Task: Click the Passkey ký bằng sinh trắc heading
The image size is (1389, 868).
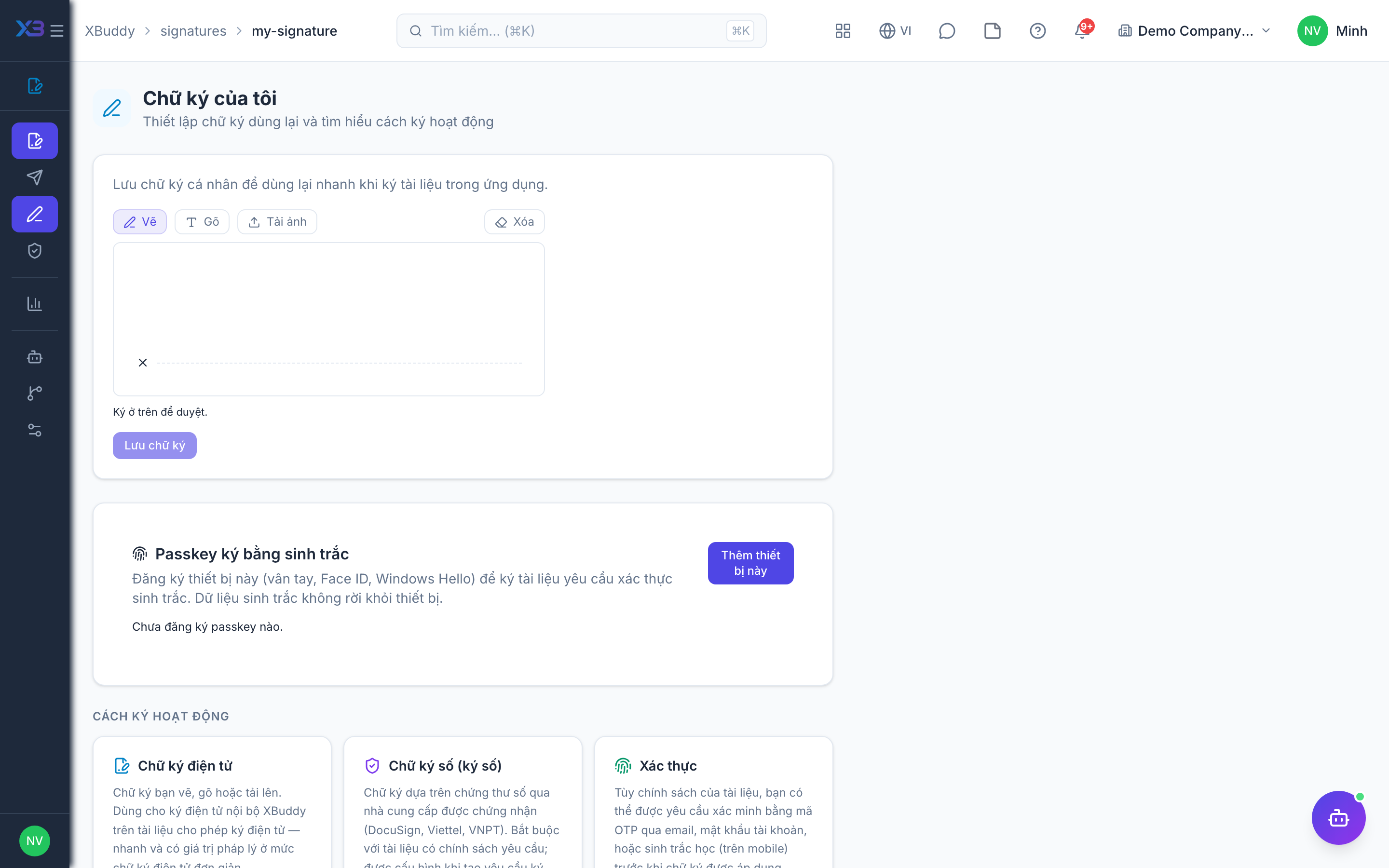Action: [x=251, y=554]
